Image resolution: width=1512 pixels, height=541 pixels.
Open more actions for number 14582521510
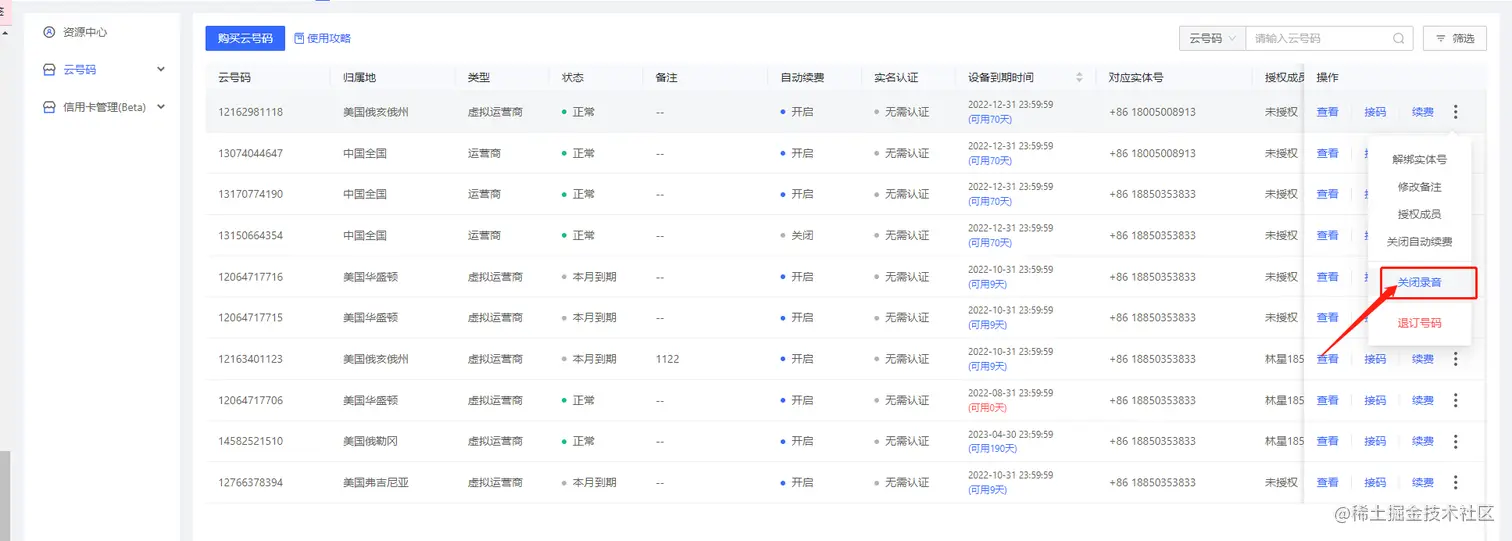click(x=1455, y=441)
